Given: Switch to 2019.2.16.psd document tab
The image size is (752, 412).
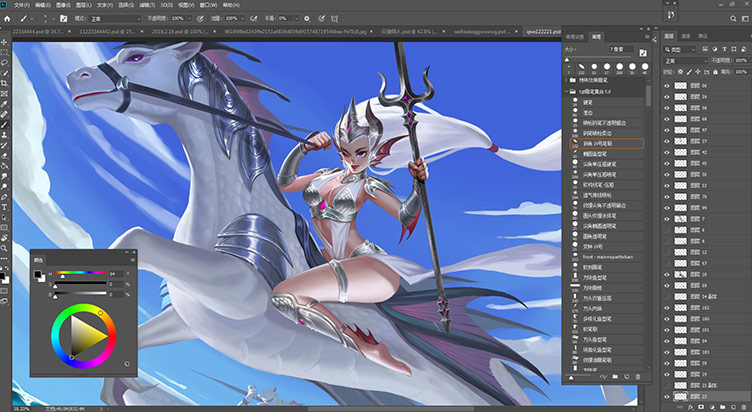Looking at the screenshot, I should coord(179,32).
